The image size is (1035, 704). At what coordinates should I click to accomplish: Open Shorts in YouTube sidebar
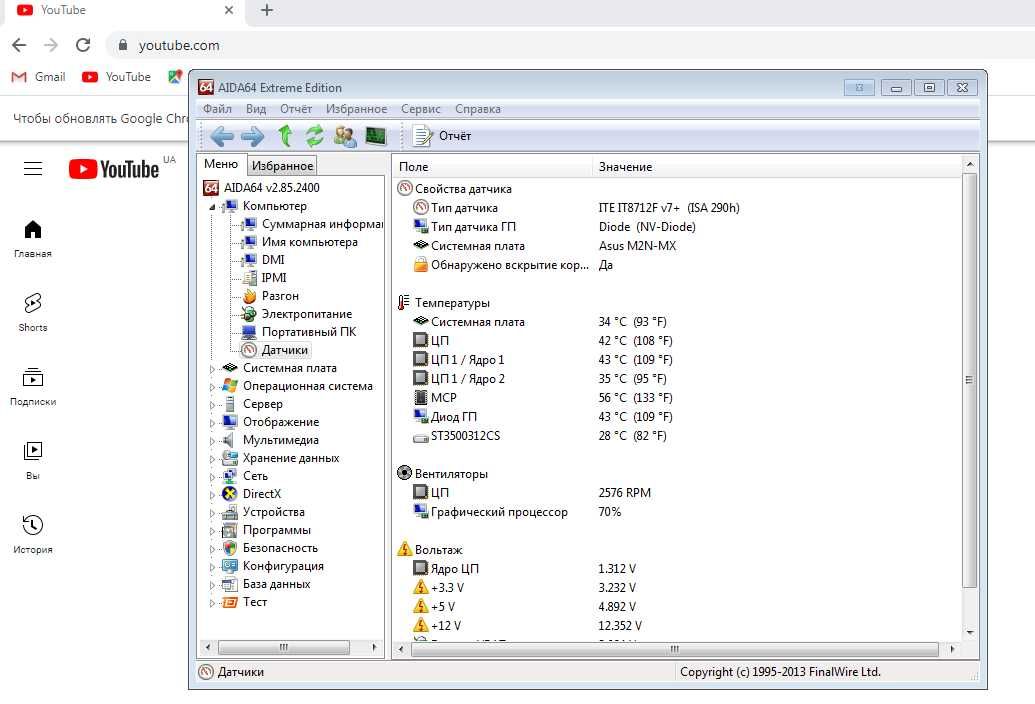32,313
